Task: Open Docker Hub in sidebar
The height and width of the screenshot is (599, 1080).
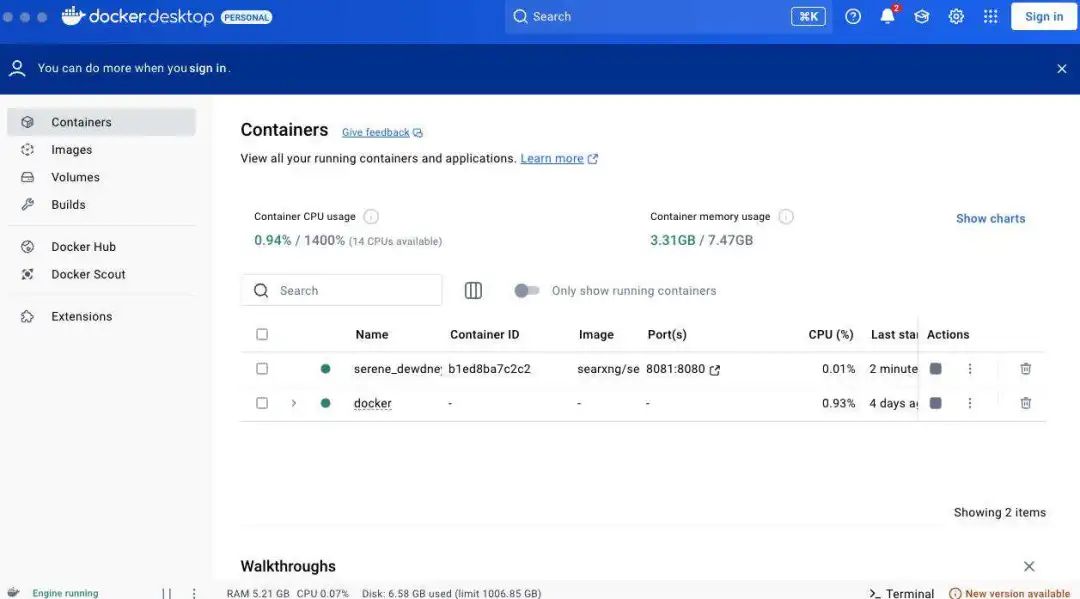Action: click(101, 246)
